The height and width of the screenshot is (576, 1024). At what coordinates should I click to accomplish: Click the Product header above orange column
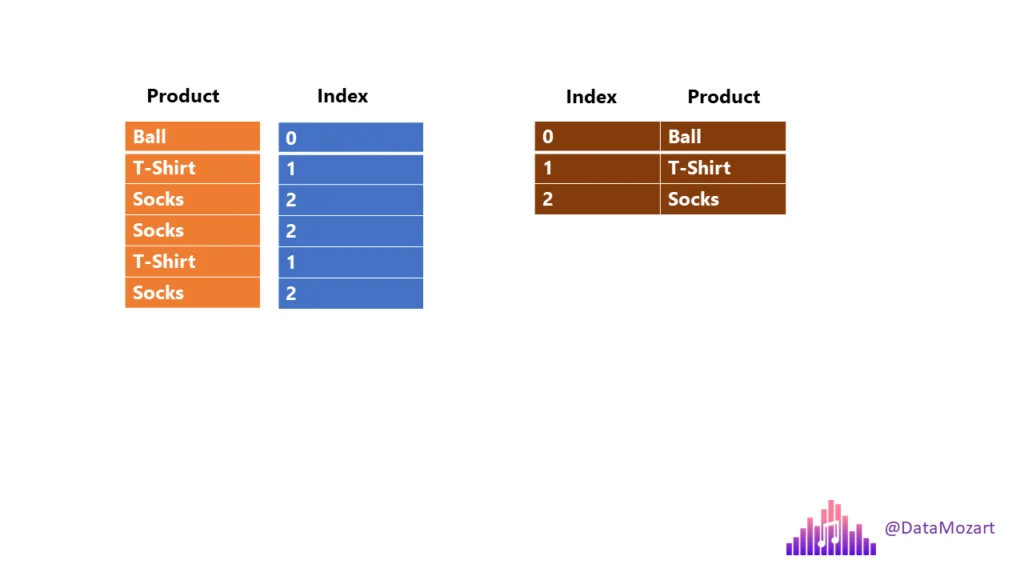point(183,96)
